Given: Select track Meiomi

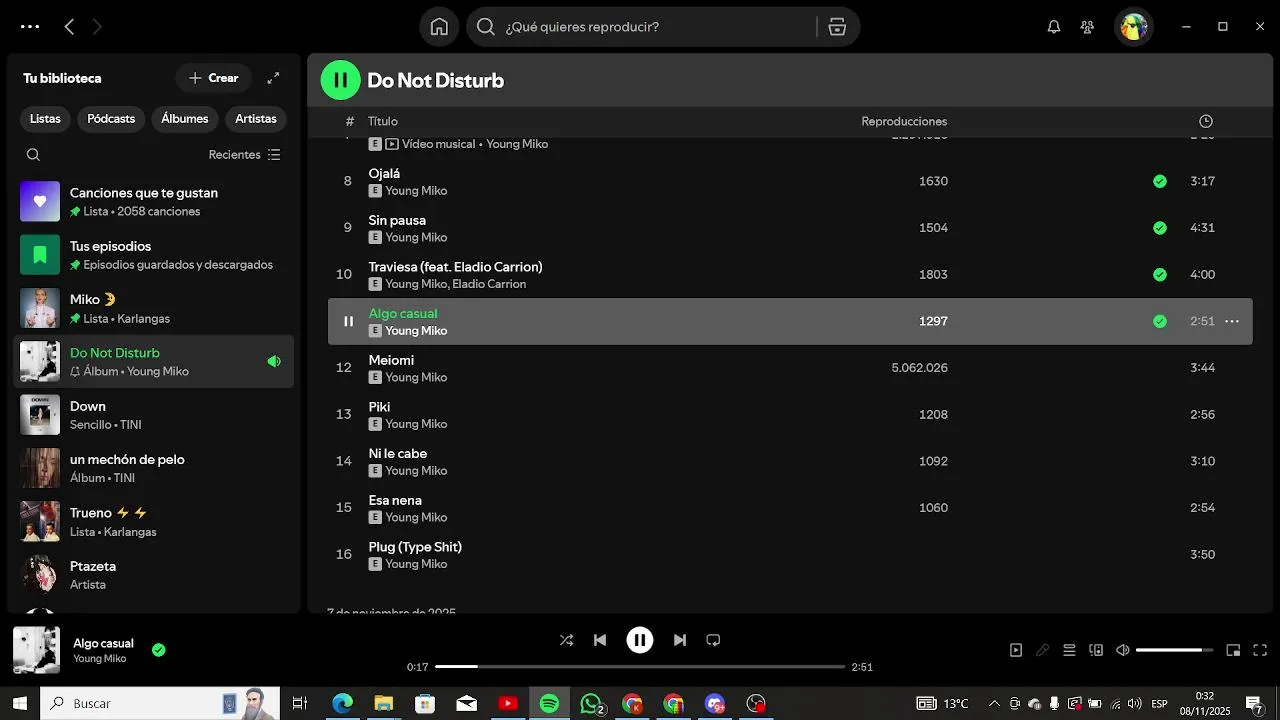Looking at the screenshot, I should (x=790, y=368).
